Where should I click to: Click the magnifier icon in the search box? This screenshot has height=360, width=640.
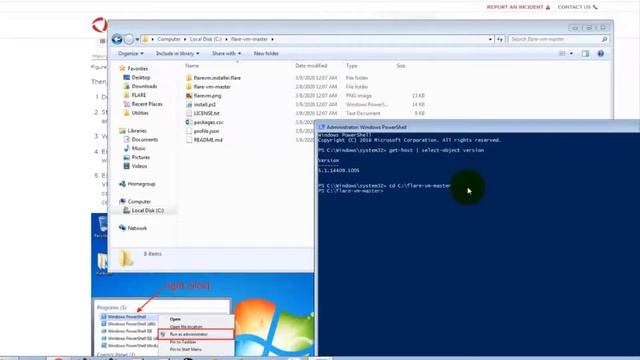tap(604, 39)
